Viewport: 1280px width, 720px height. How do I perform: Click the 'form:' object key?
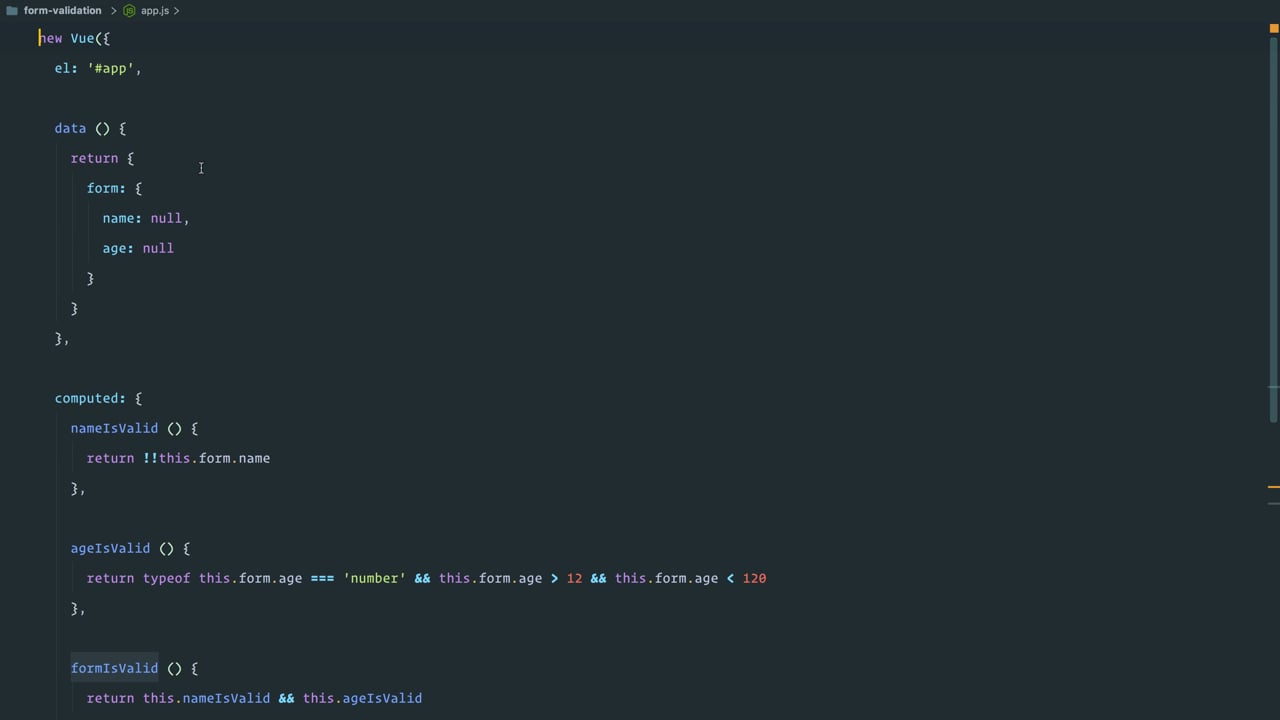[106, 188]
